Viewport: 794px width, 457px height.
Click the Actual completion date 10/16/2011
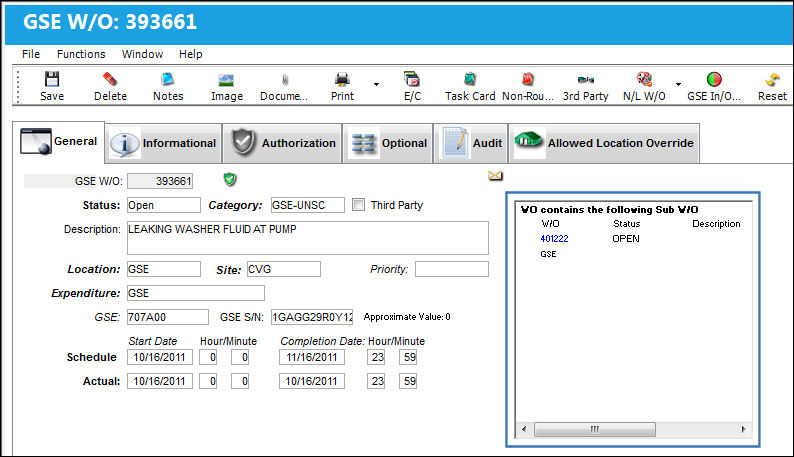pyautogui.click(x=312, y=381)
